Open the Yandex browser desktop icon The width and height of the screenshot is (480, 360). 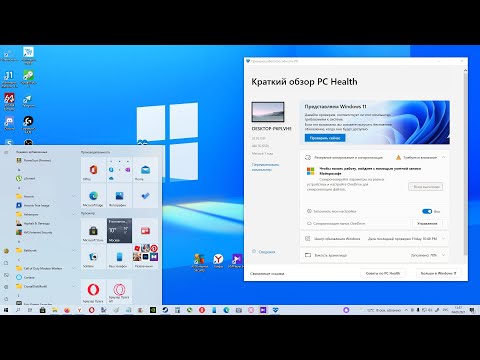[x=218, y=261]
